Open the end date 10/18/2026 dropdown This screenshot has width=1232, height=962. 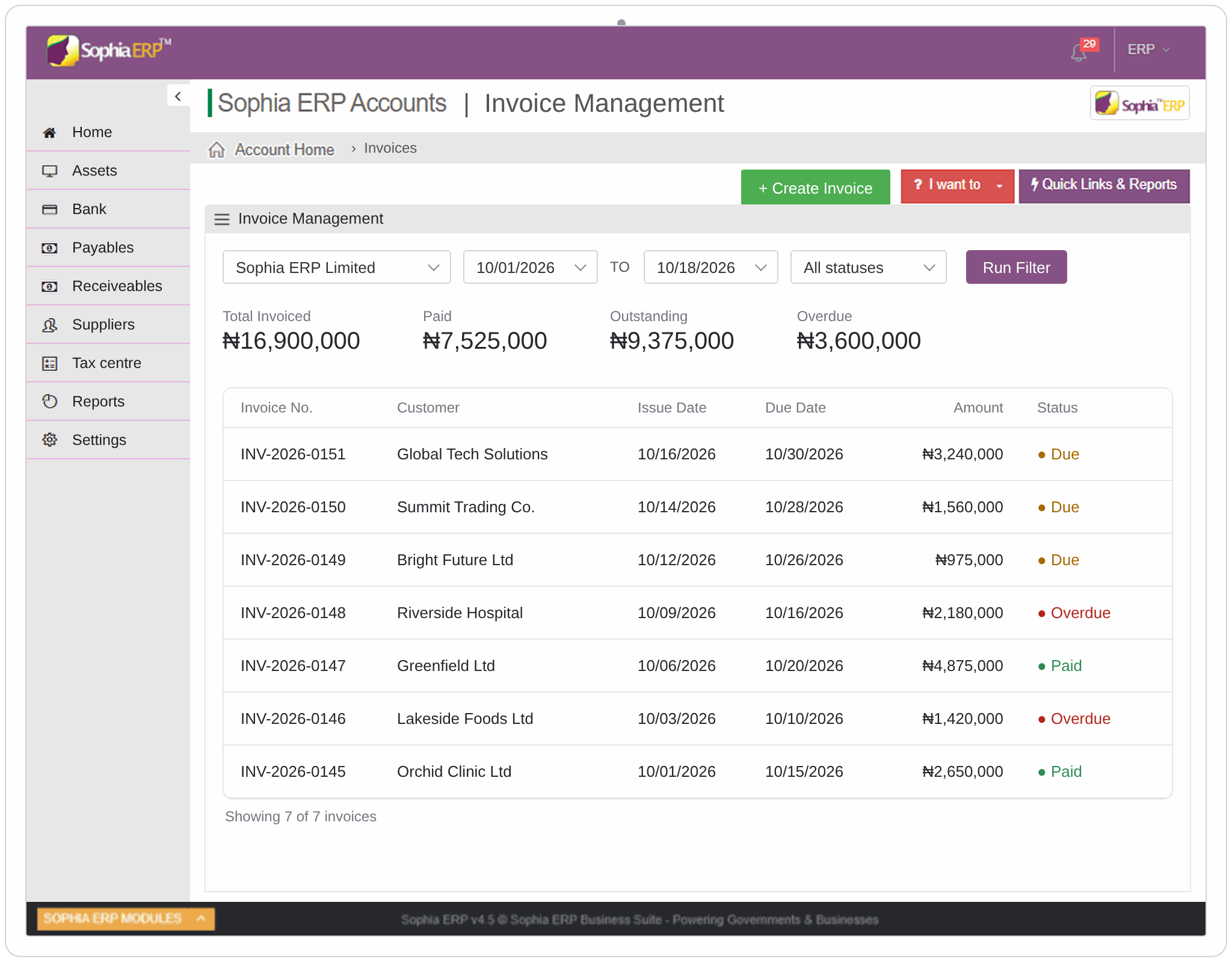pyautogui.click(x=710, y=268)
